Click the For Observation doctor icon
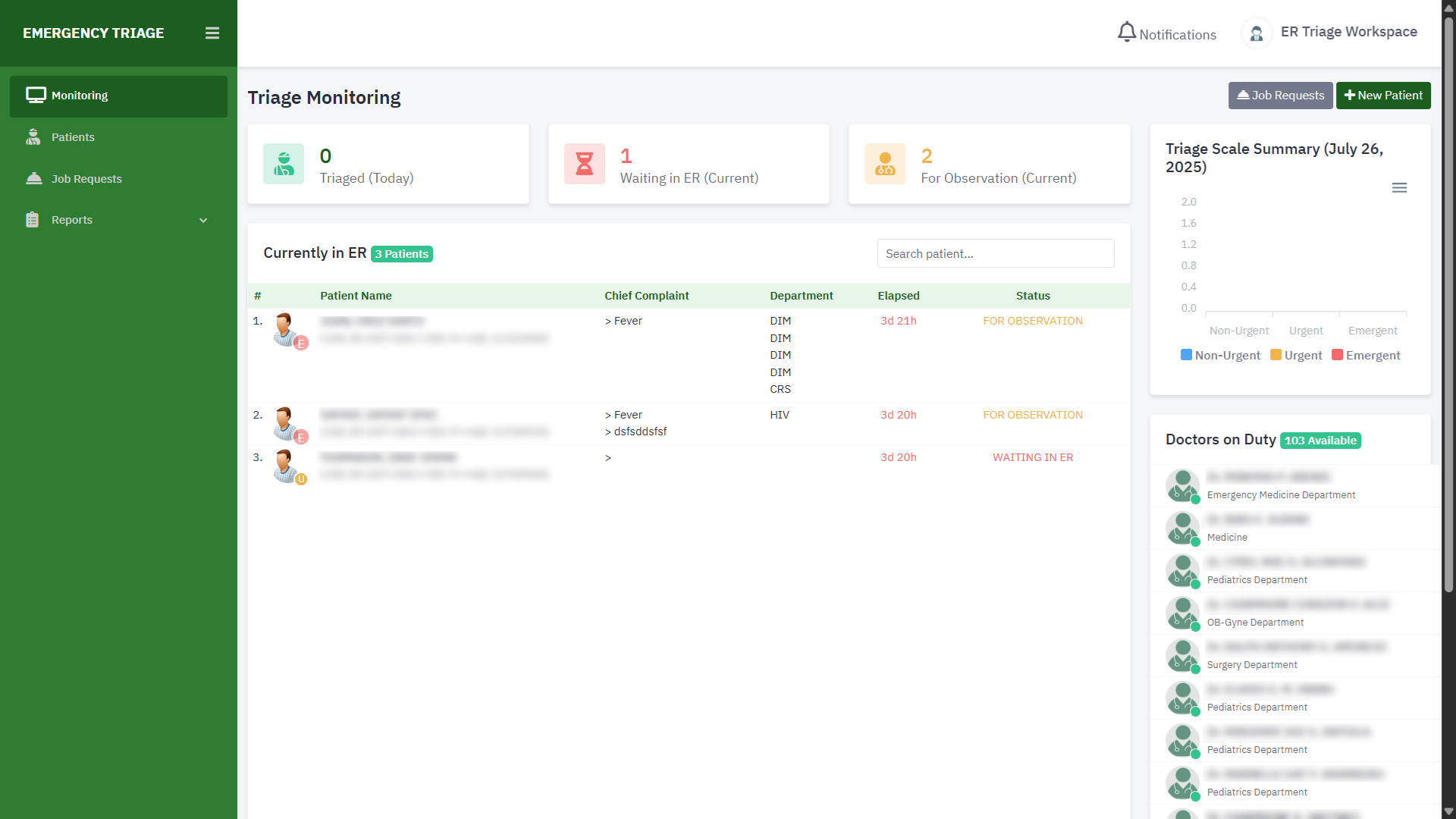 pyautogui.click(x=885, y=164)
